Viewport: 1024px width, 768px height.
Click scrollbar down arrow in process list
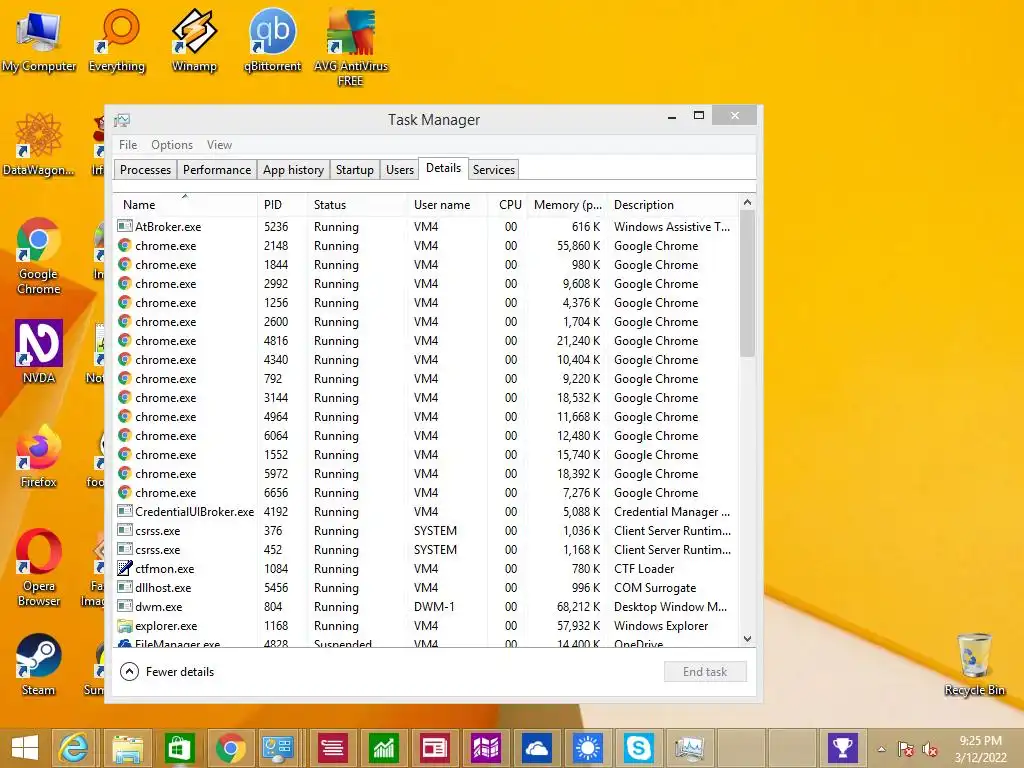[x=747, y=639]
